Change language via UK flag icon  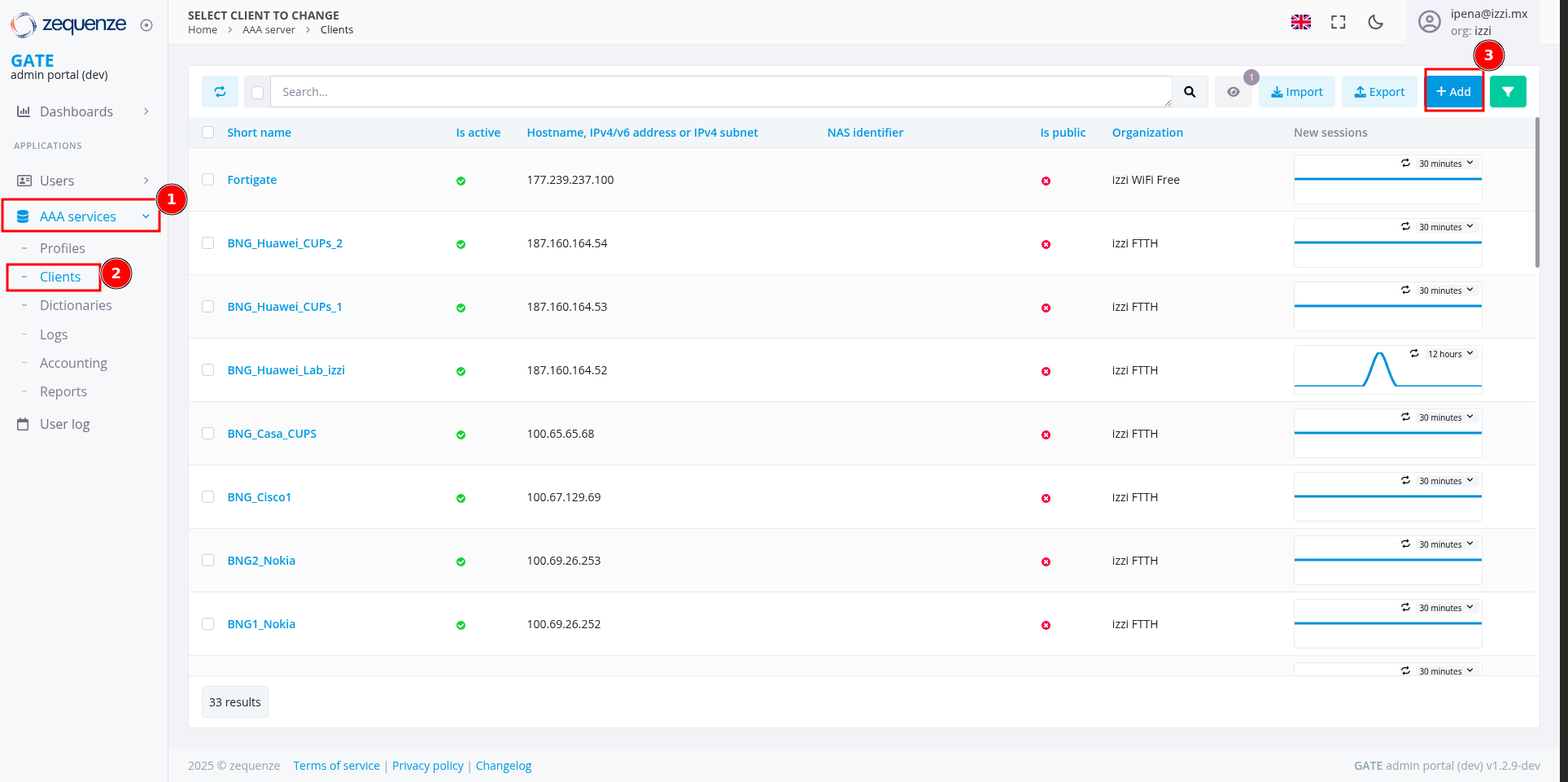click(x=1300, y=22)
